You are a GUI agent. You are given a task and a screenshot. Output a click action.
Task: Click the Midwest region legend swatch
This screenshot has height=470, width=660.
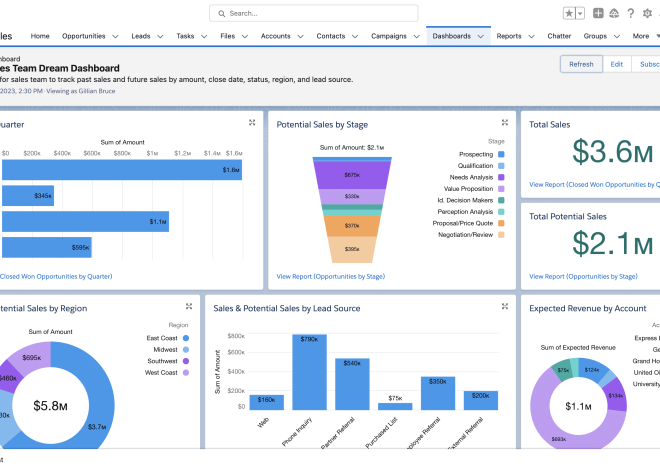click(x=186, y=350)
